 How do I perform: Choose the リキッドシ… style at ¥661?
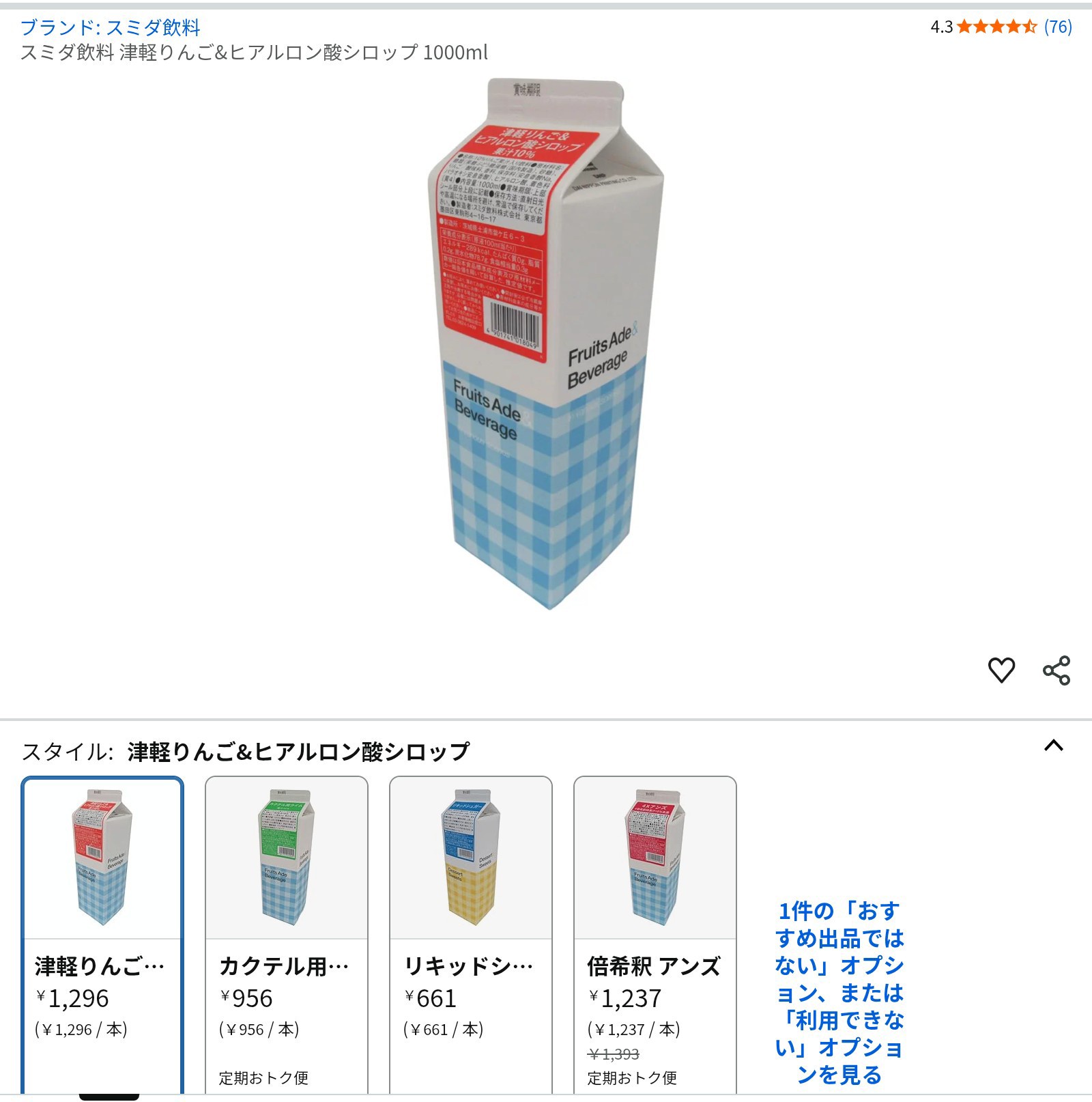471,935
